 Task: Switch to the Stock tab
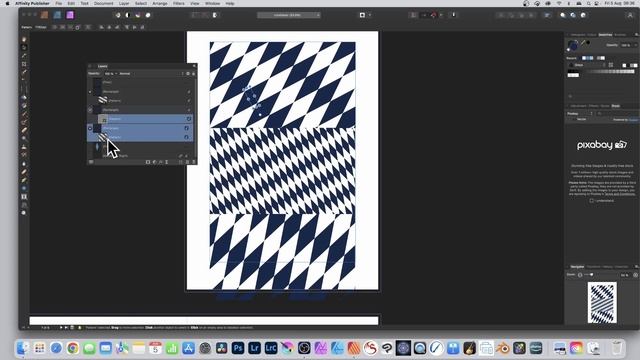616,106
